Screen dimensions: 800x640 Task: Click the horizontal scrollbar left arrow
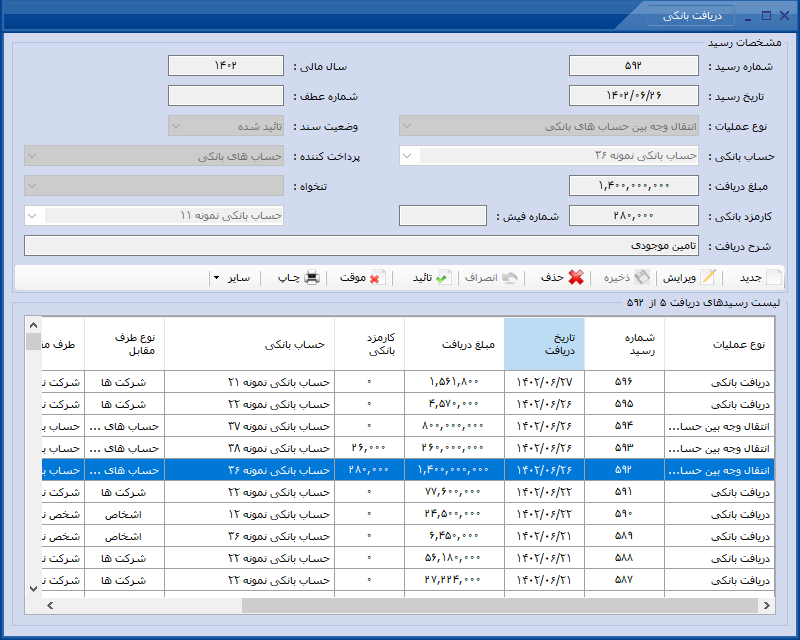(x=50, y=606)
